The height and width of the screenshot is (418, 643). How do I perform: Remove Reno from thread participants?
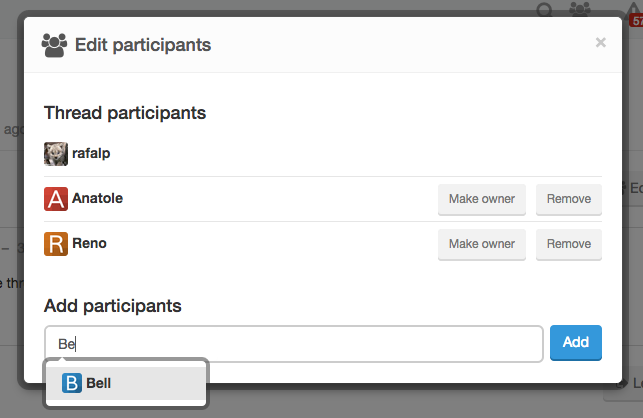click(569, 244)
